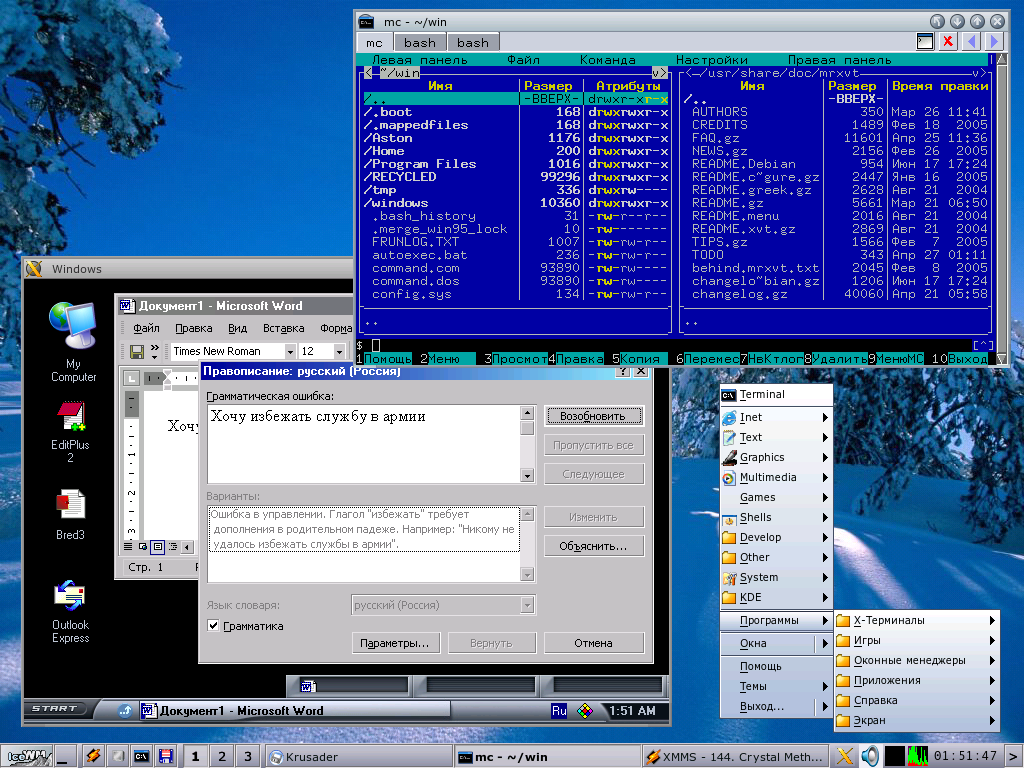1024x768 pixels.
Task: Click inside the grammar error text box
Action: pyautogui.click(x=365, y=444)
